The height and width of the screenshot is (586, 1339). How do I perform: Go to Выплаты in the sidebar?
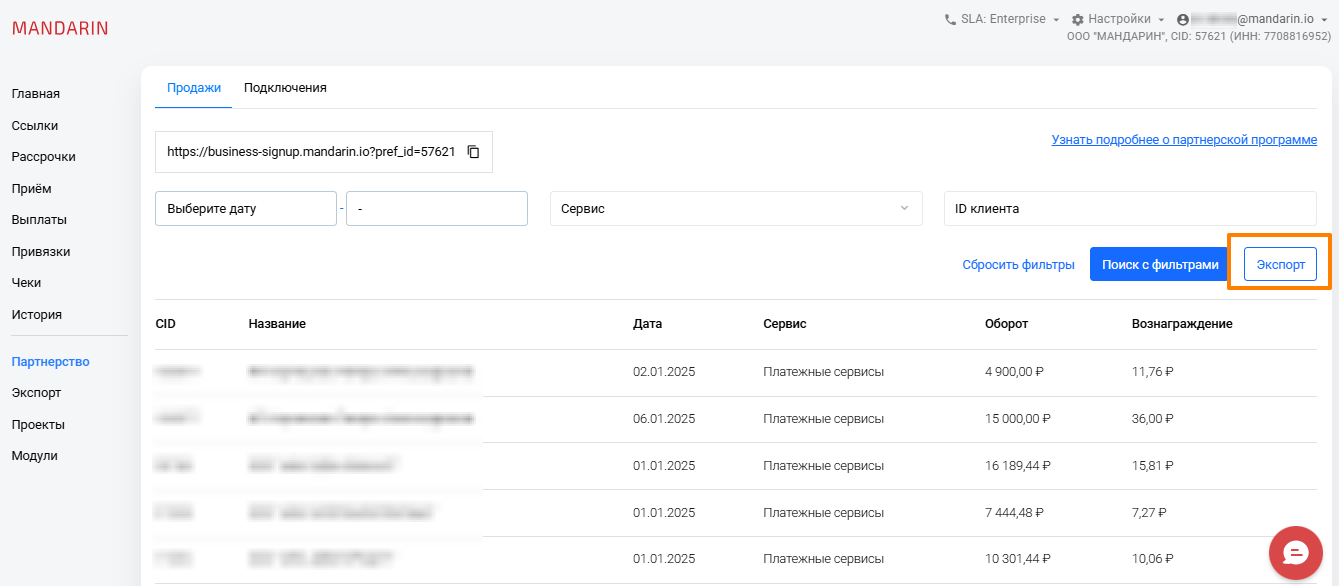click(32, 220)
